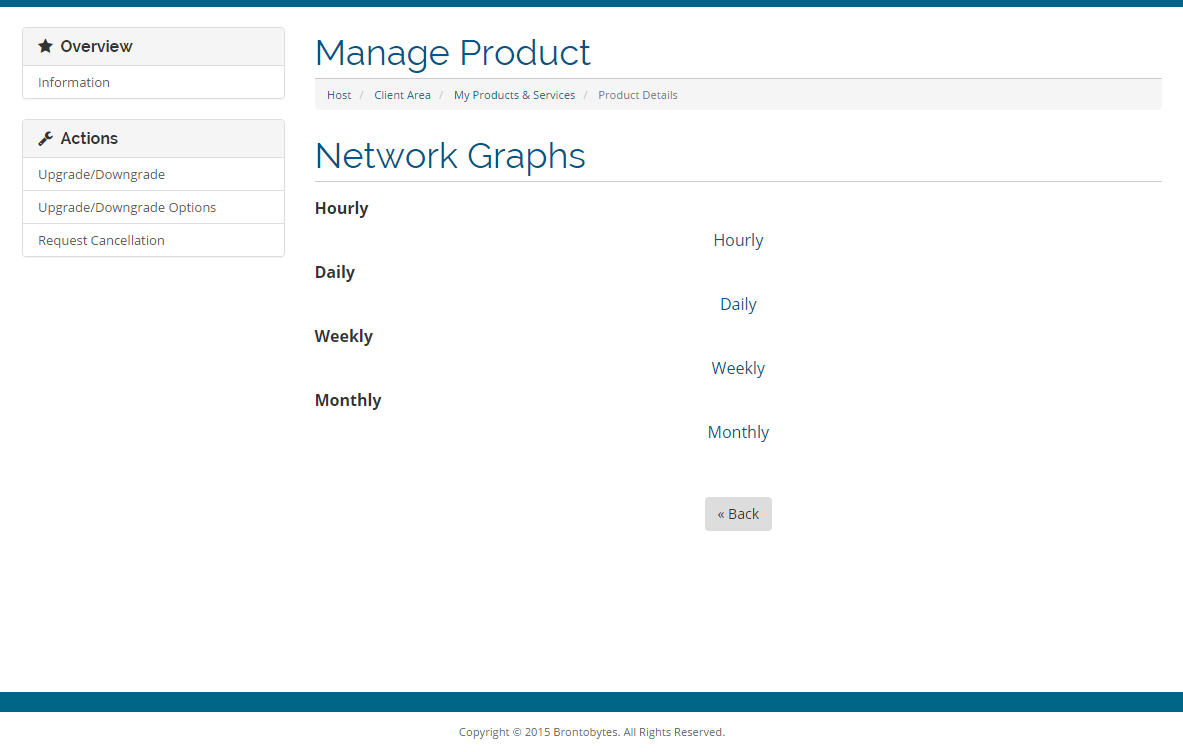Choose Request Cancellation from the Actions list
This screenshot has height=752, width=1183.
pos(101,241)
